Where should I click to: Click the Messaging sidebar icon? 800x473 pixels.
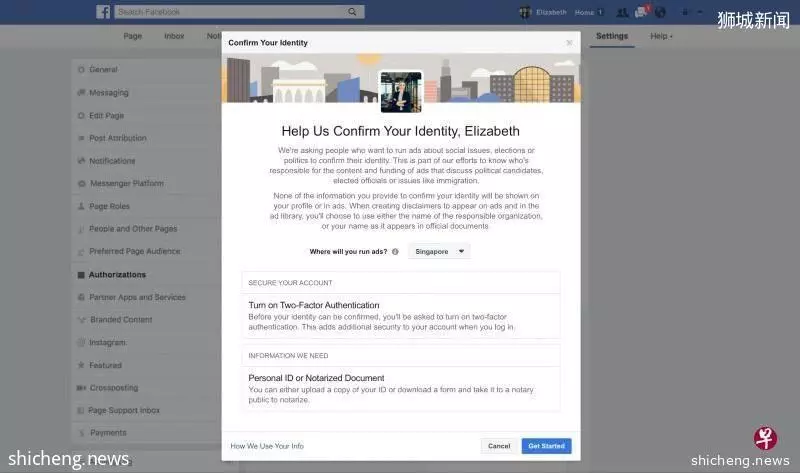(81, 92)
